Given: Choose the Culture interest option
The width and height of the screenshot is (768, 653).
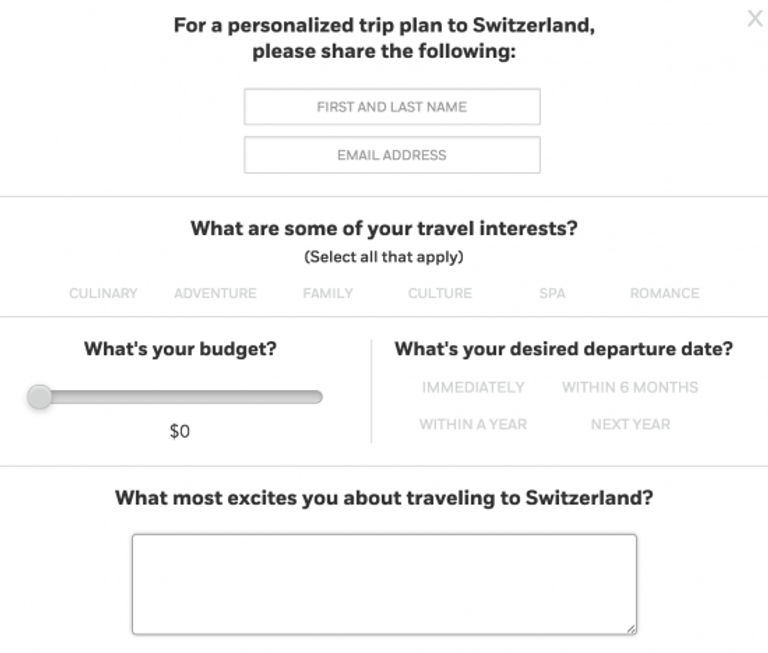Looking at the screenshot, I should point(440,293).
